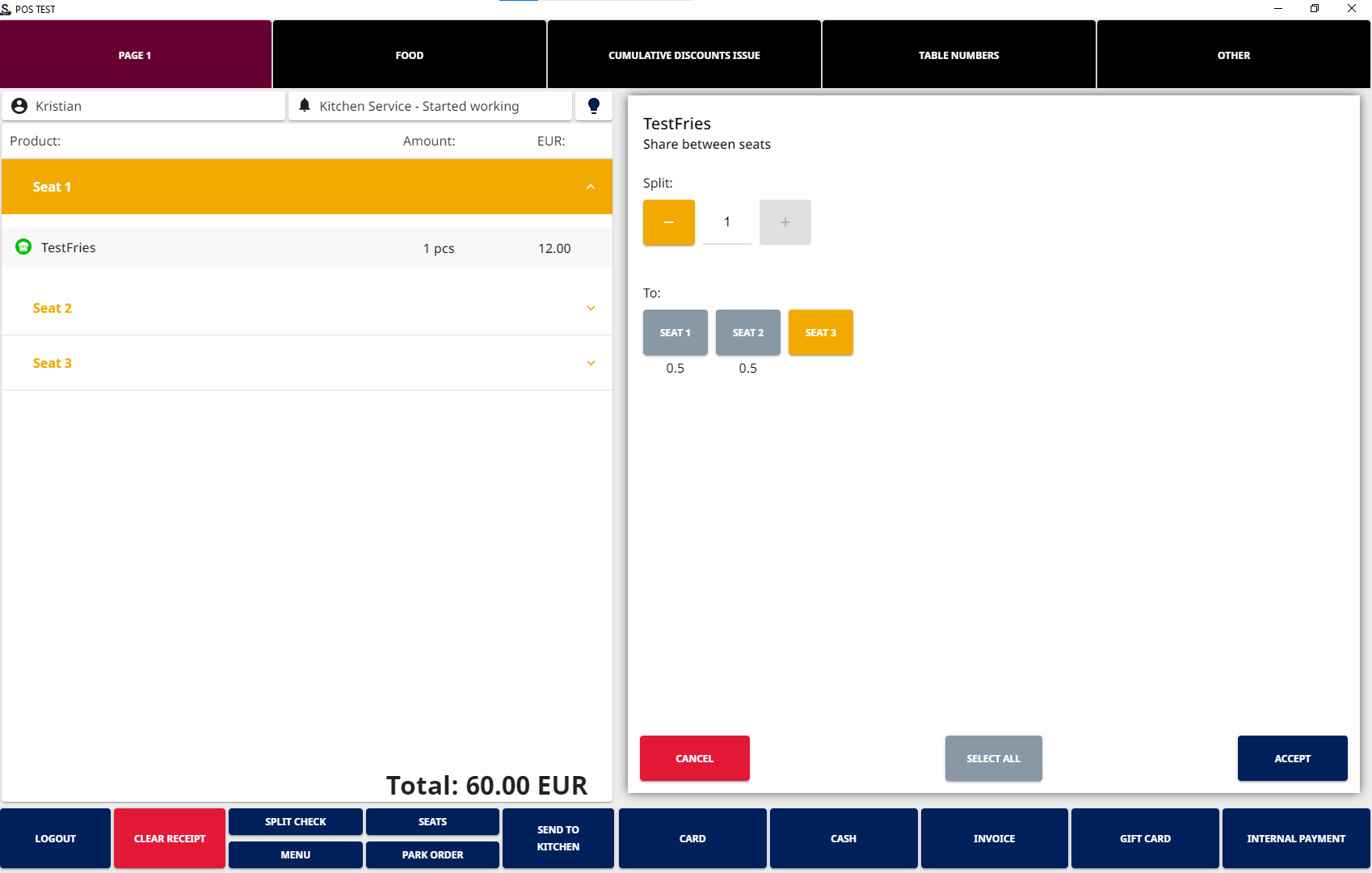Switch to the Food tab

pos(409,55)
